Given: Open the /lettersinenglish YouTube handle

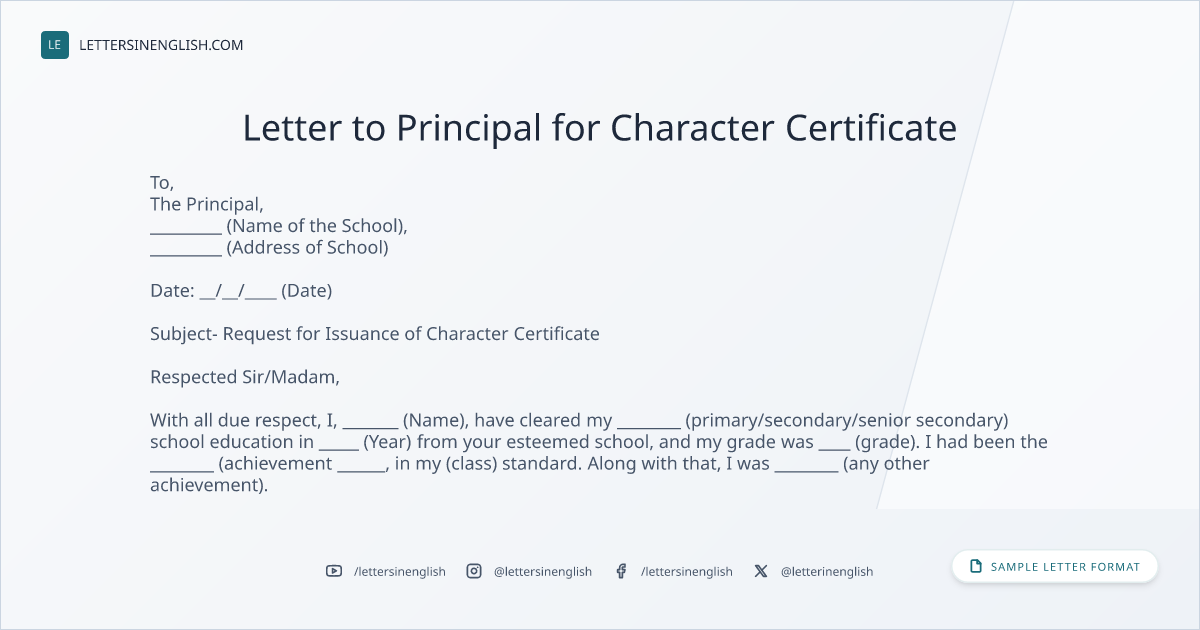Looking at the screenshot, I should 400,571.
